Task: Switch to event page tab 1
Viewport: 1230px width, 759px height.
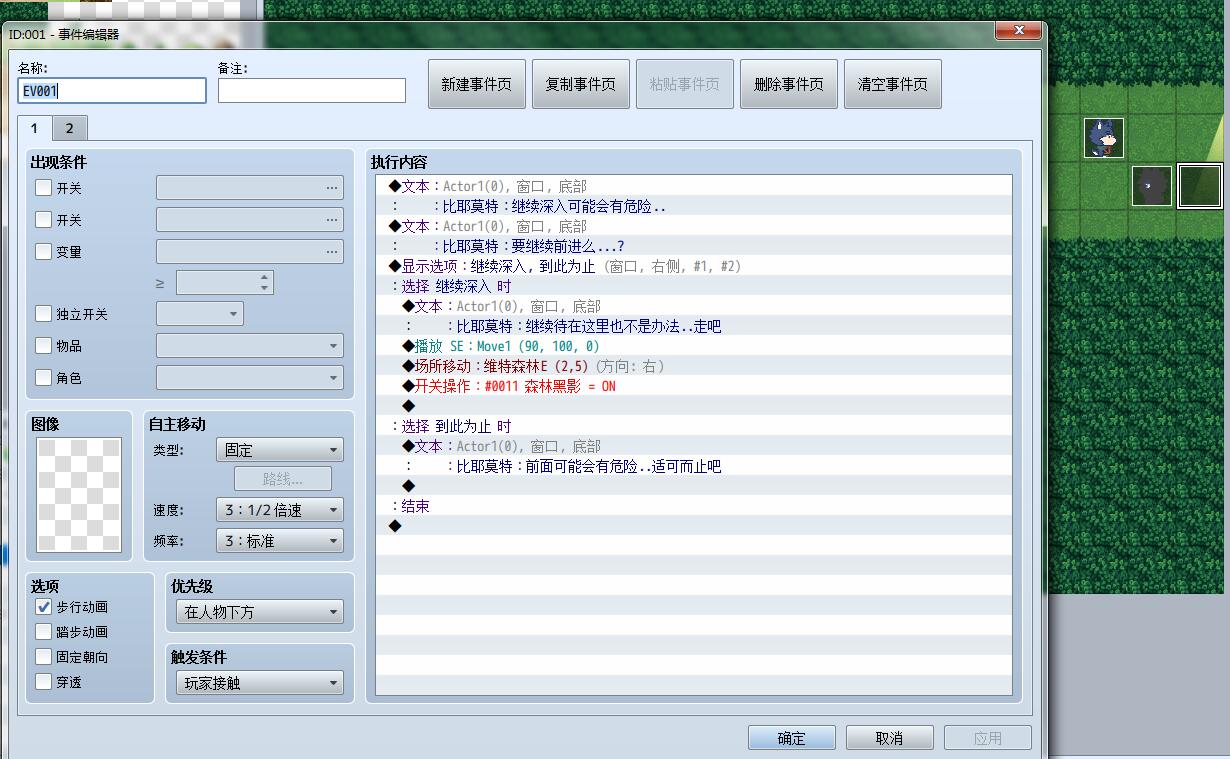Action: tap(34, 128)
